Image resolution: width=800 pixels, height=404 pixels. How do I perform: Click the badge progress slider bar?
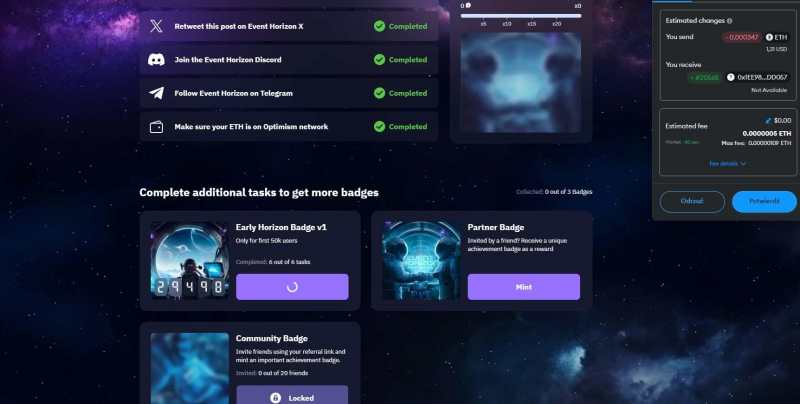520,16
